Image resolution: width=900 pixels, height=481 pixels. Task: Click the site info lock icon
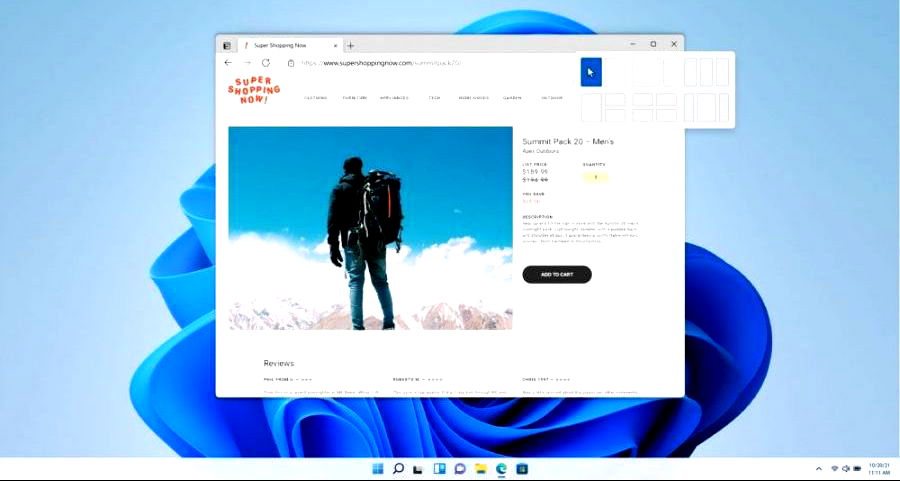click(x=291, y=63)
